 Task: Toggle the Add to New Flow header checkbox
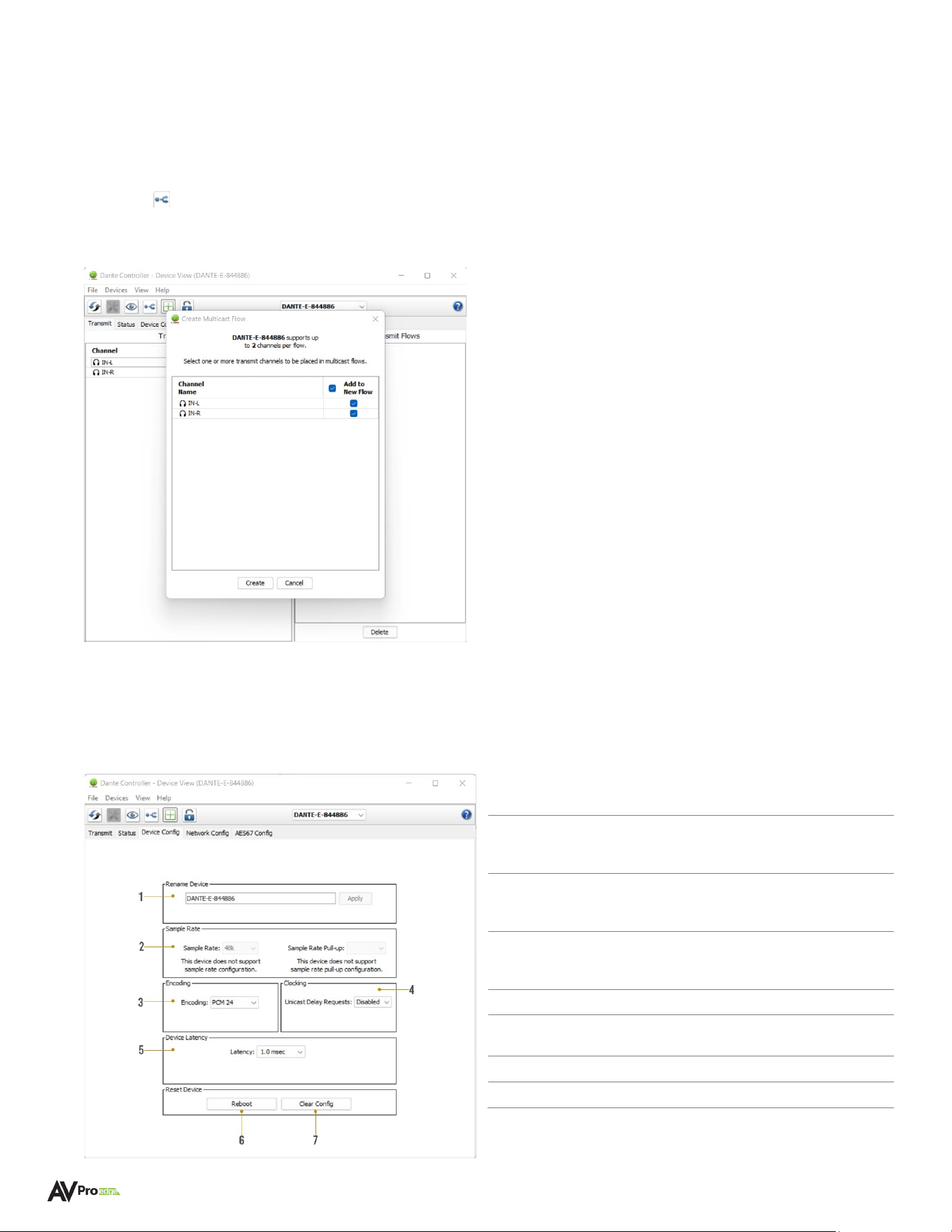[332, 388]
